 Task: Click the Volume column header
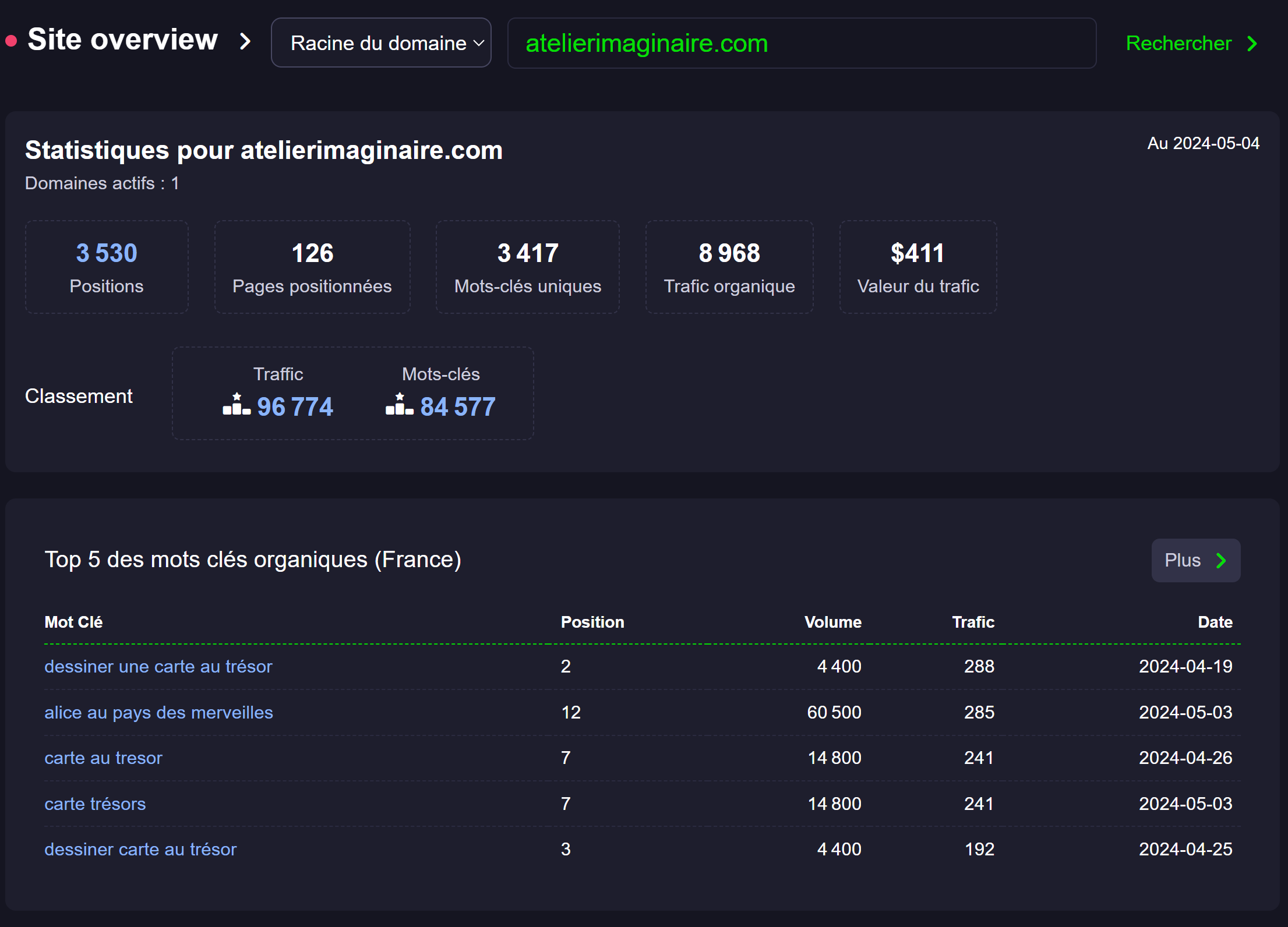(x=832, y=622)
